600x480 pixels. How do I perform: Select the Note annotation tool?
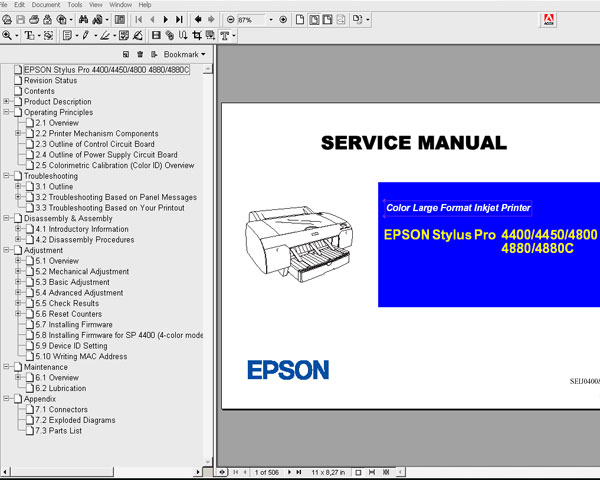67,36
